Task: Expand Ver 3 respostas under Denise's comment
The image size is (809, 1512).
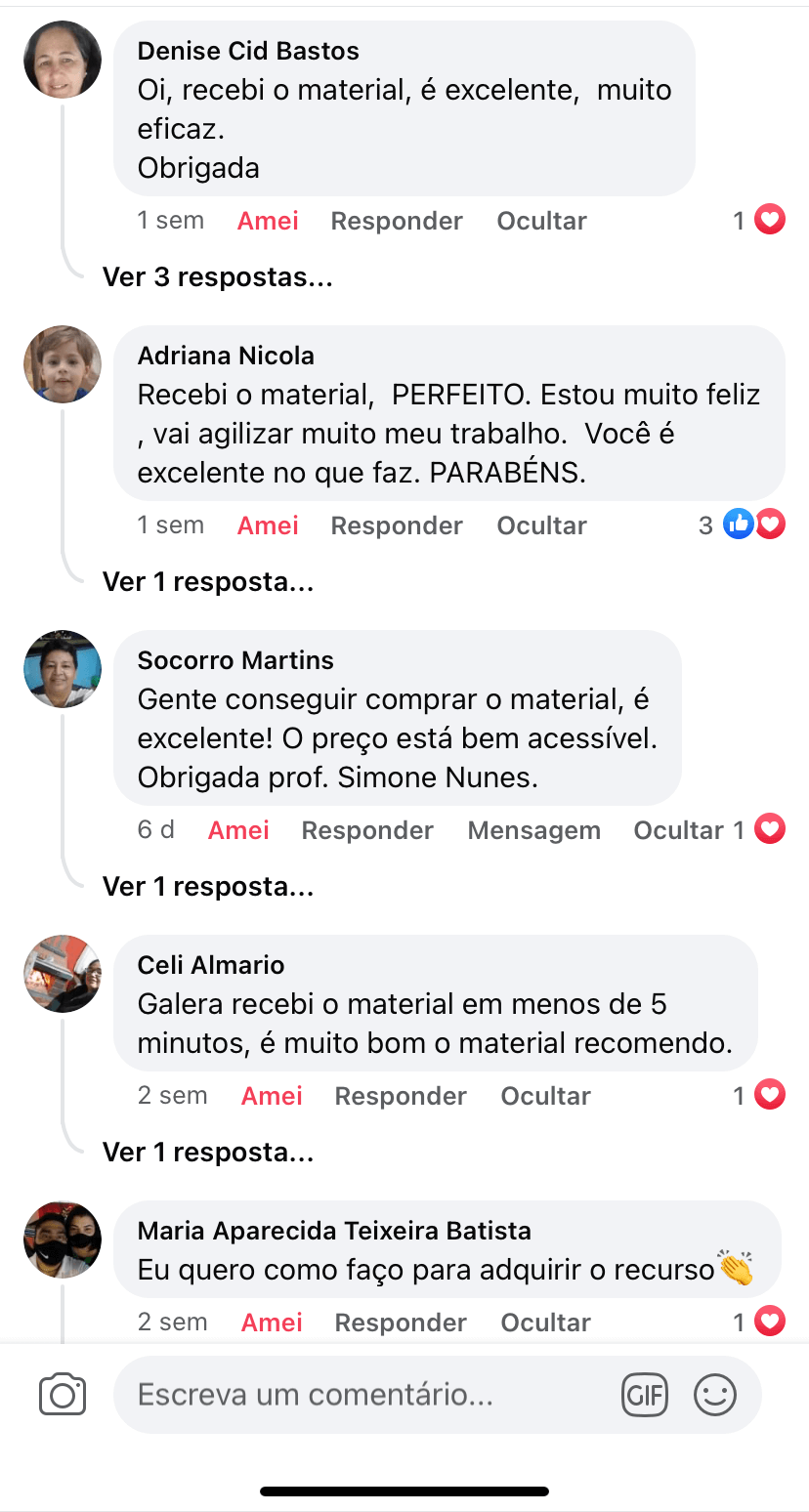Action: pyautogui.click(x=218, y=277)
